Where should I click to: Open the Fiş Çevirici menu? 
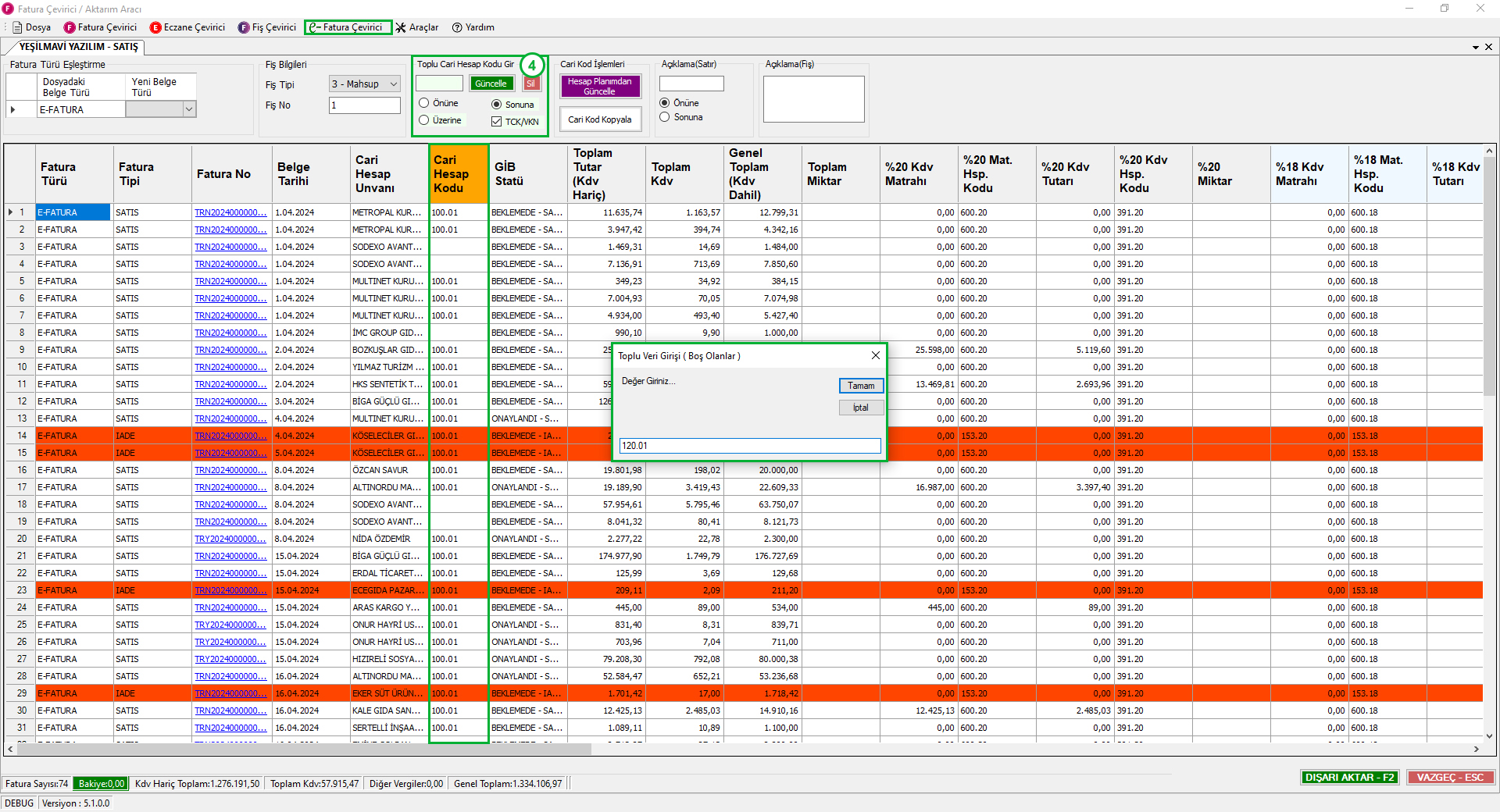[x=267, y=27]
